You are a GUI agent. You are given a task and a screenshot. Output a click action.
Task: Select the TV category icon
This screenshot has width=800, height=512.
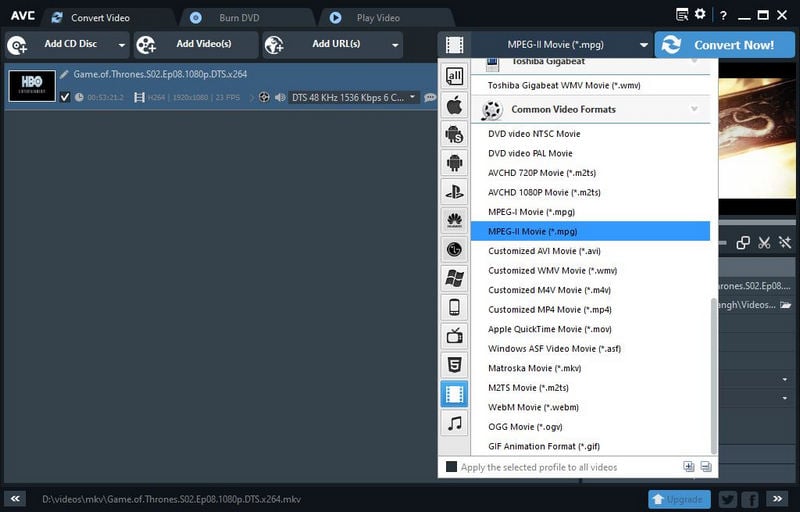pyautogui.click(x=454, y=336)
